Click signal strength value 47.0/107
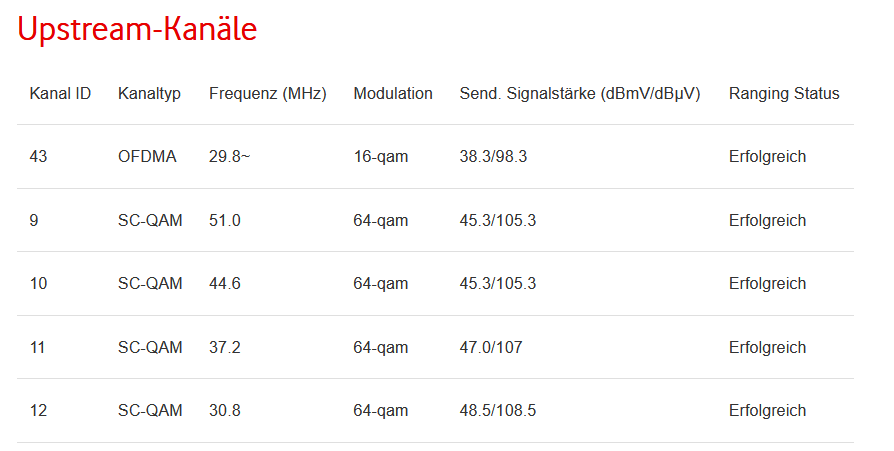The width and height of the screenshot is (894, 451). [490, 348]
